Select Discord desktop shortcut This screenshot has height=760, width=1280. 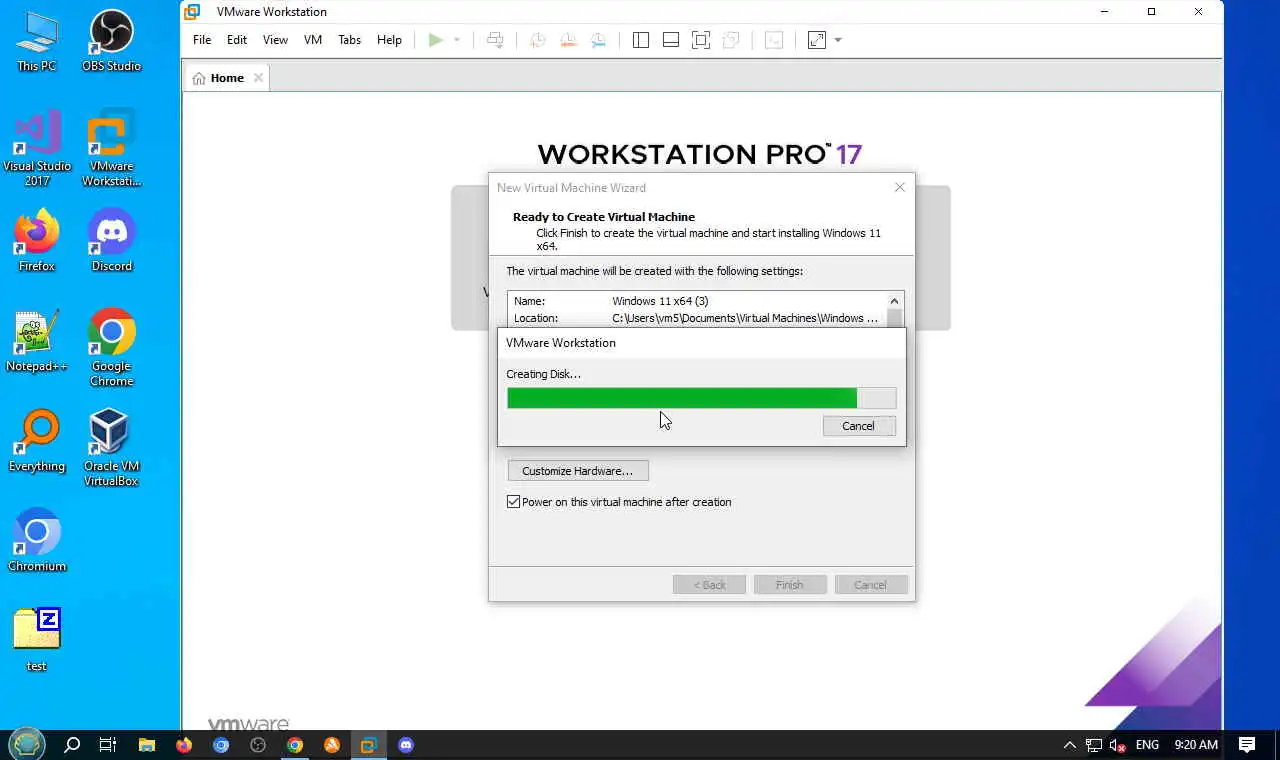pyautogui.click(x=112, y=241)
